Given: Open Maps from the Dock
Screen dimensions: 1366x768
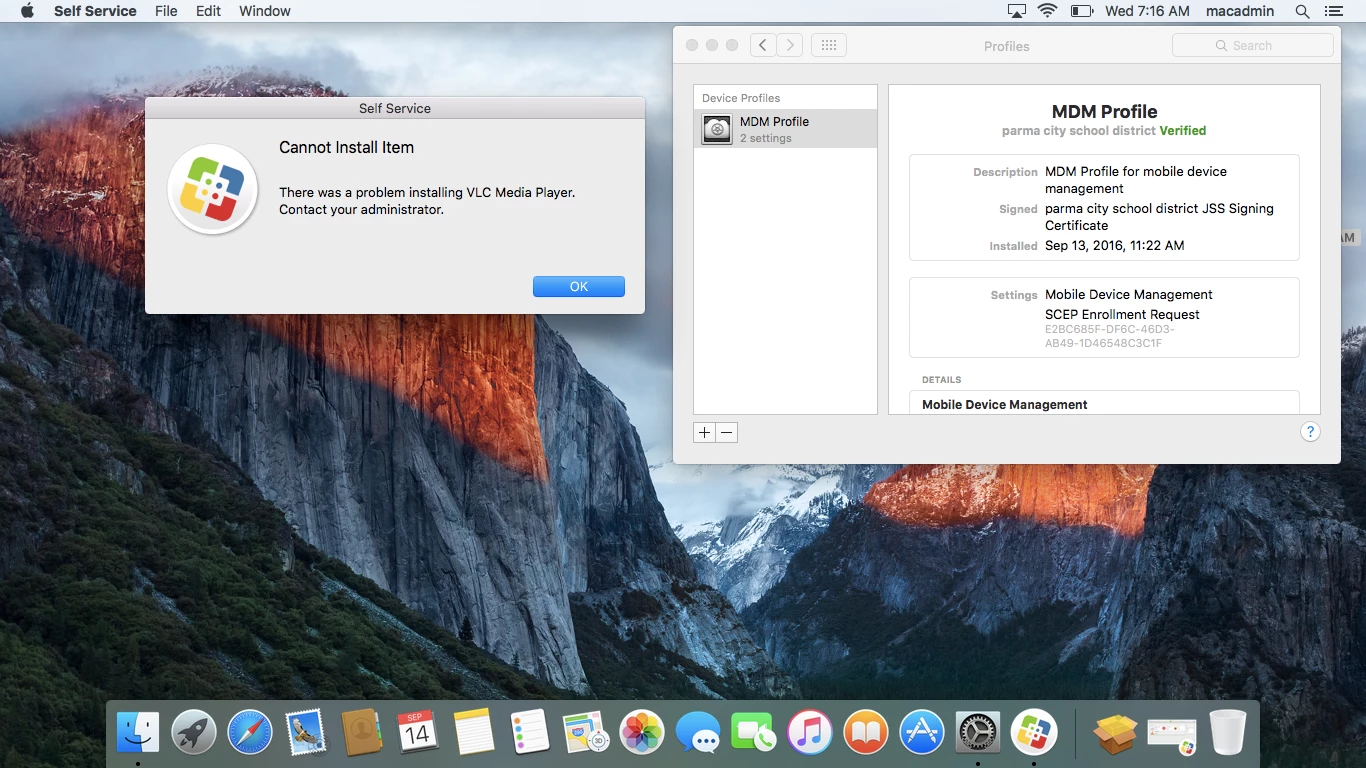Looking at the screenshot, I should (586, 734).
